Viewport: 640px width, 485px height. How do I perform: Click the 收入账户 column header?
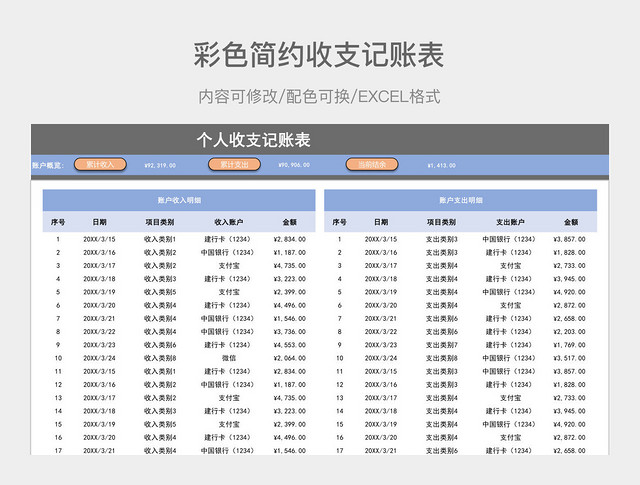229,222
